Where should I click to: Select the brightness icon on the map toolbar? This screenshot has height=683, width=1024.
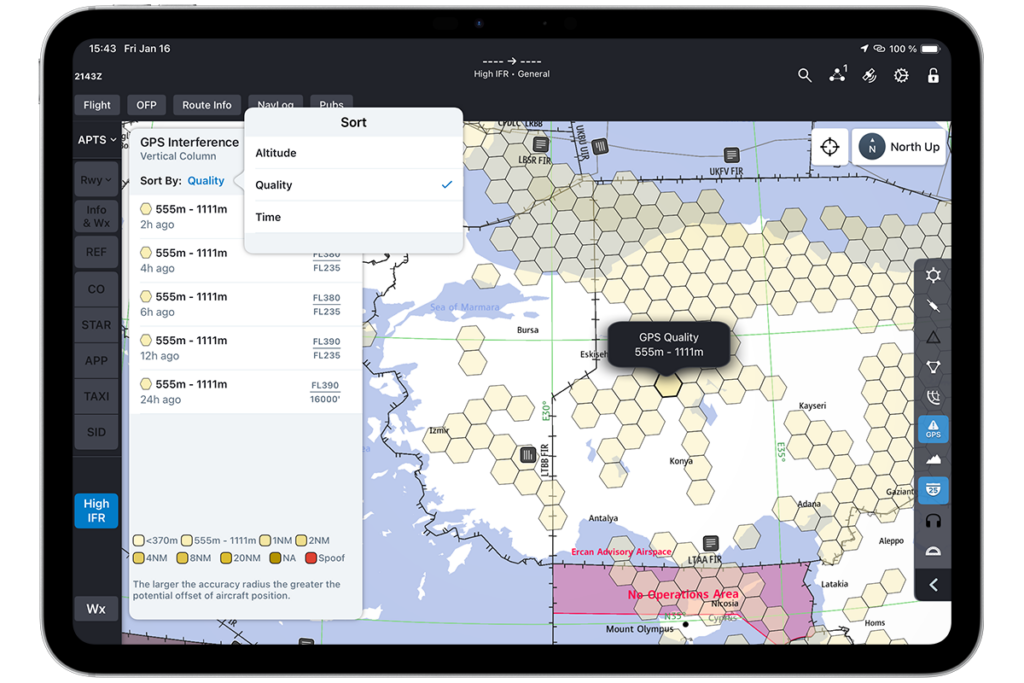(933, 275)
